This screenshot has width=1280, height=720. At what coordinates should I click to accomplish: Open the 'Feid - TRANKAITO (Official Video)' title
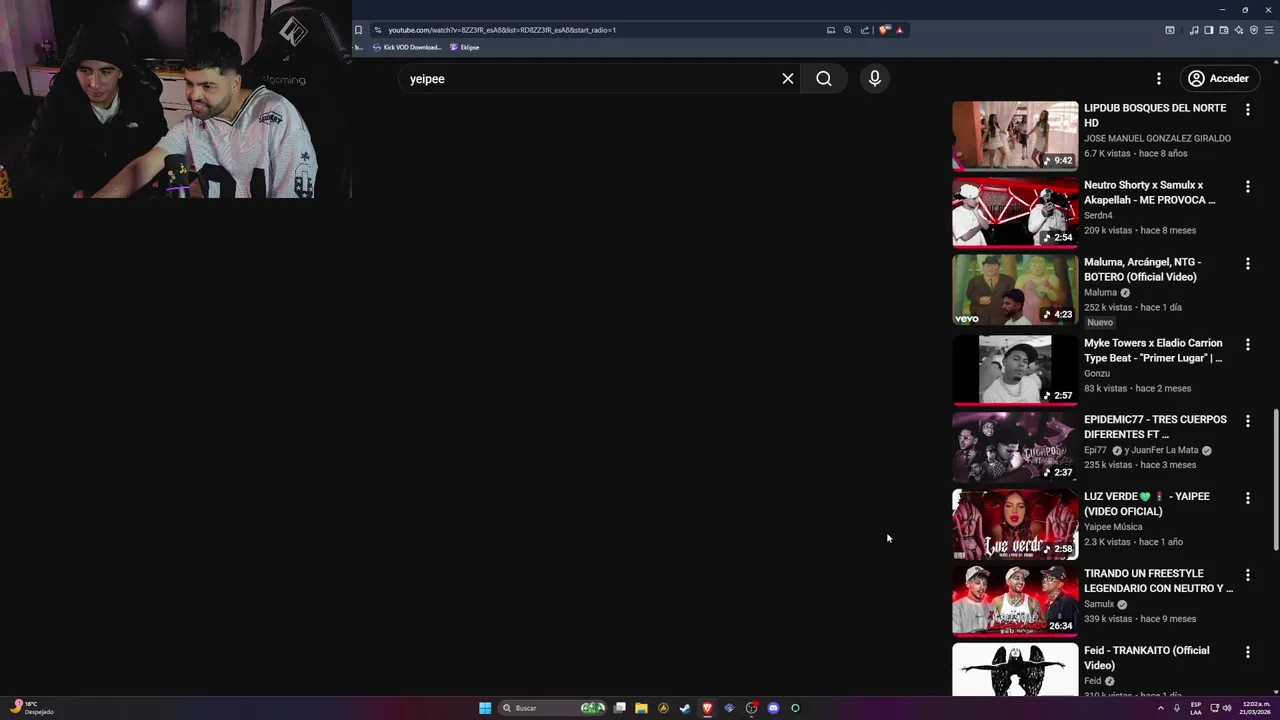pyautogui.click(x=1147, y=658)
